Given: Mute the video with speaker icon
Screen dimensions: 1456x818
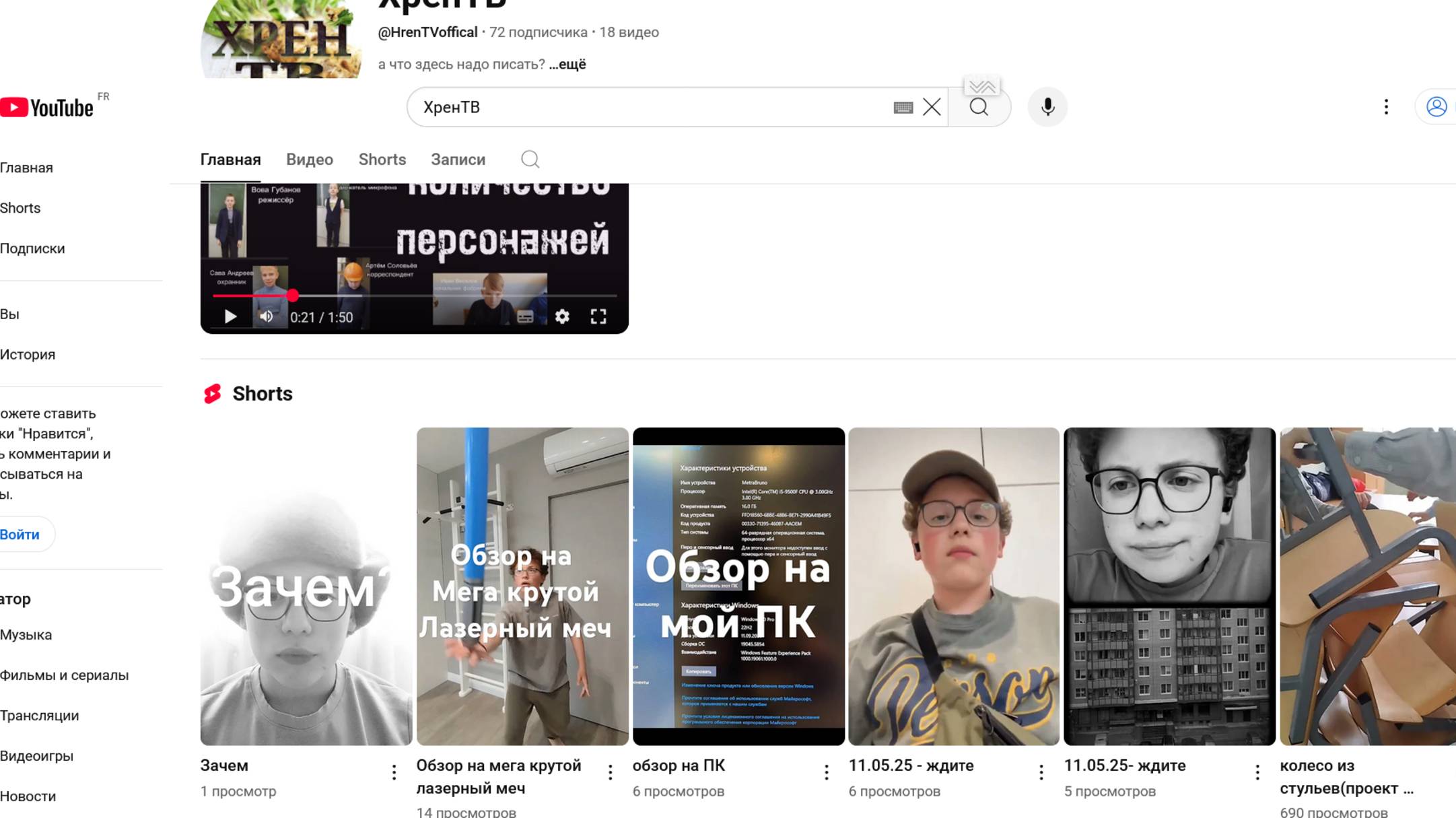Looking at the screenshot, I should click(267, 316).
